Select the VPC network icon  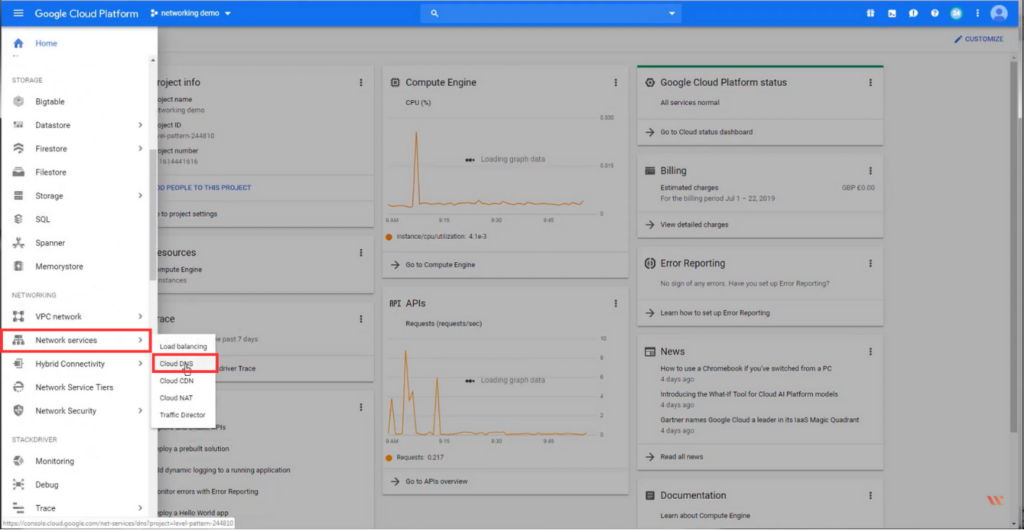pyautogui.click(x=19, y=317)
